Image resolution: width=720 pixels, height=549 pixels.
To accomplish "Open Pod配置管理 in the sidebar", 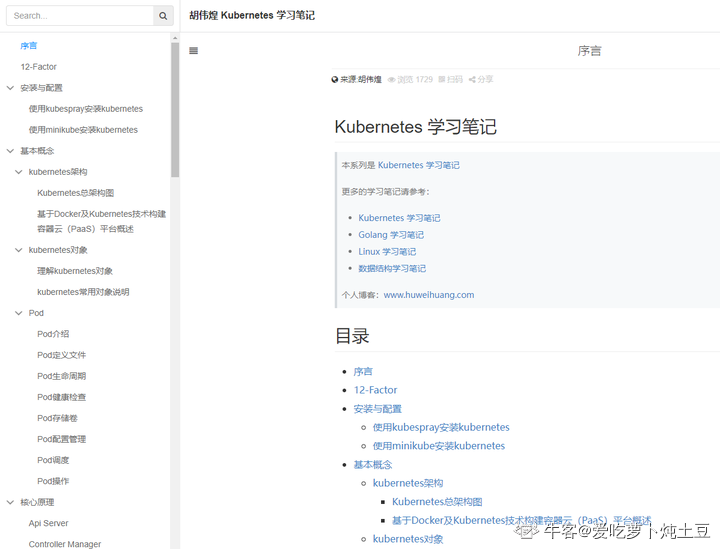I will 62,439.
